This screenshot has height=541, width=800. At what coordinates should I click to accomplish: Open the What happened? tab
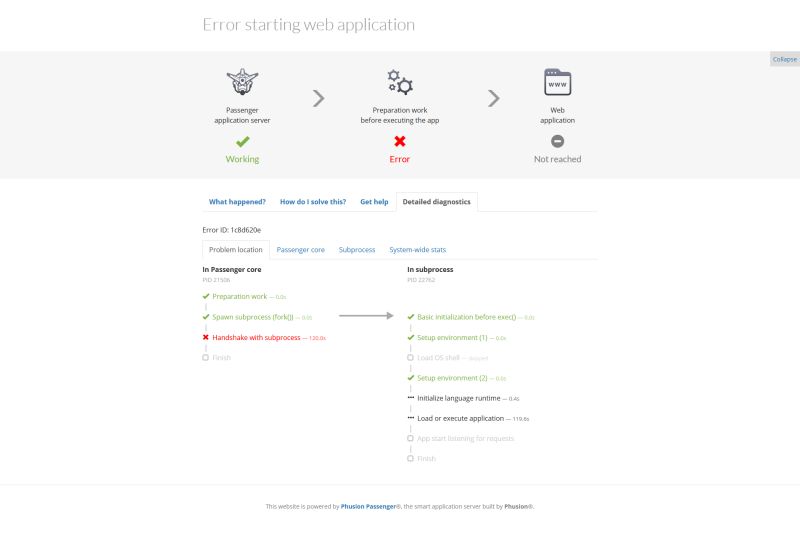[x=237, y=202]
